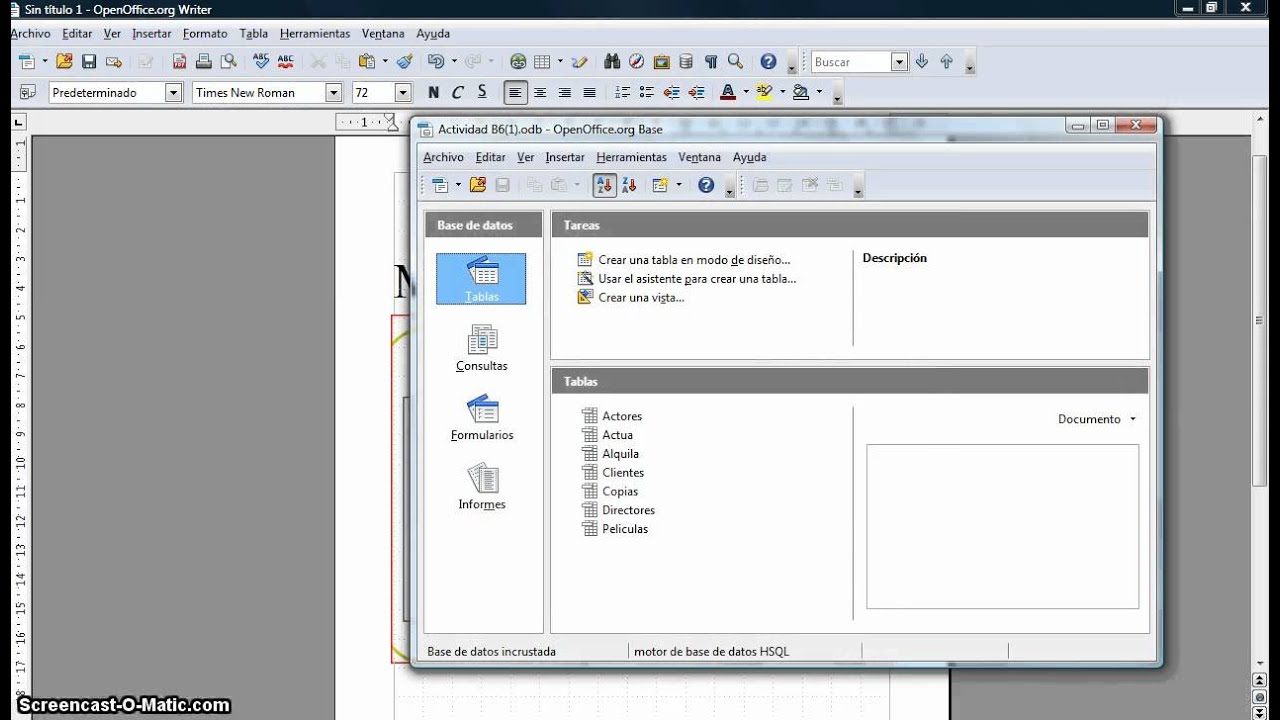Set Align Left paragraph alignment

[515, 92]
